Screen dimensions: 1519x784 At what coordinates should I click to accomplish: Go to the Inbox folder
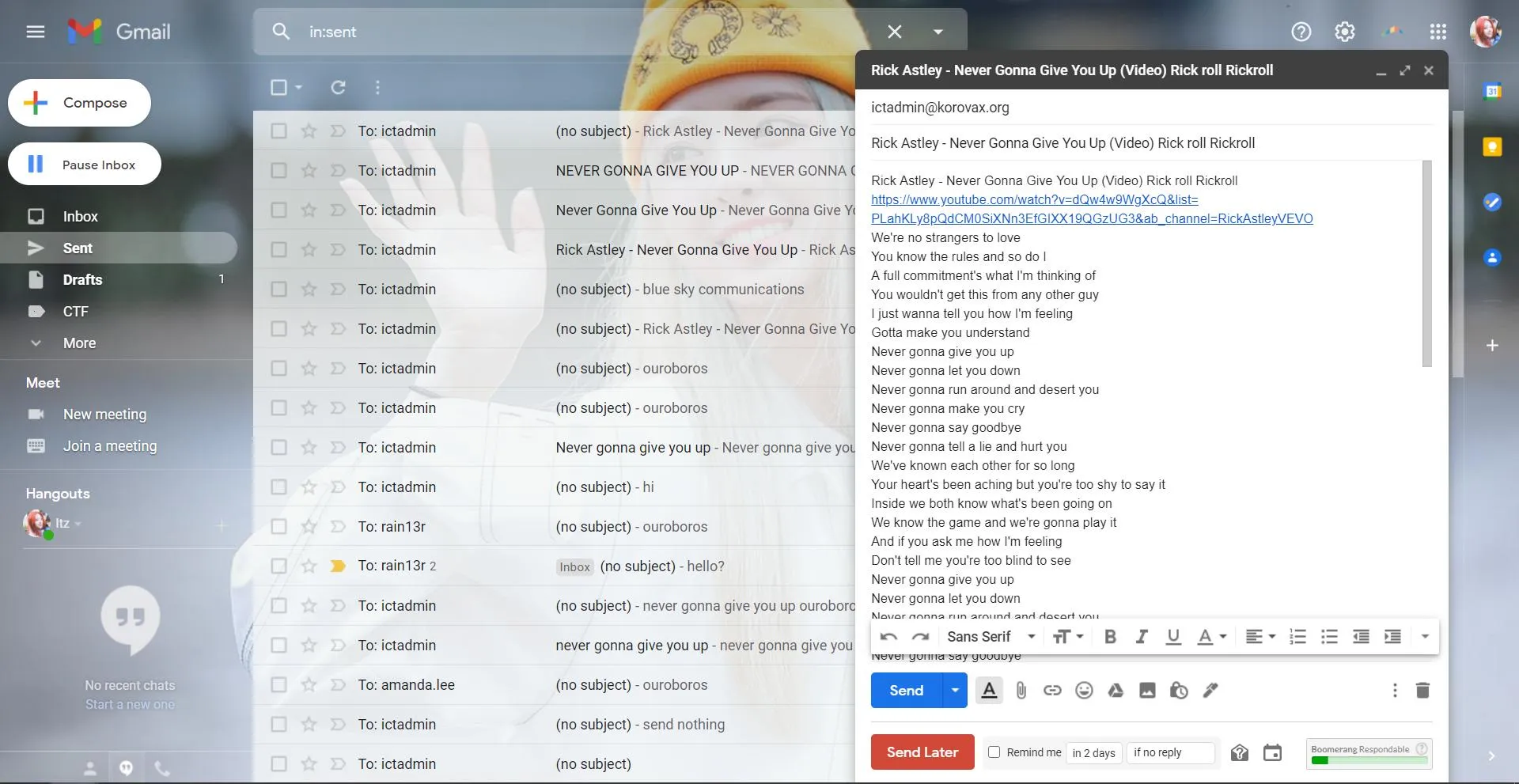point(80,217)
